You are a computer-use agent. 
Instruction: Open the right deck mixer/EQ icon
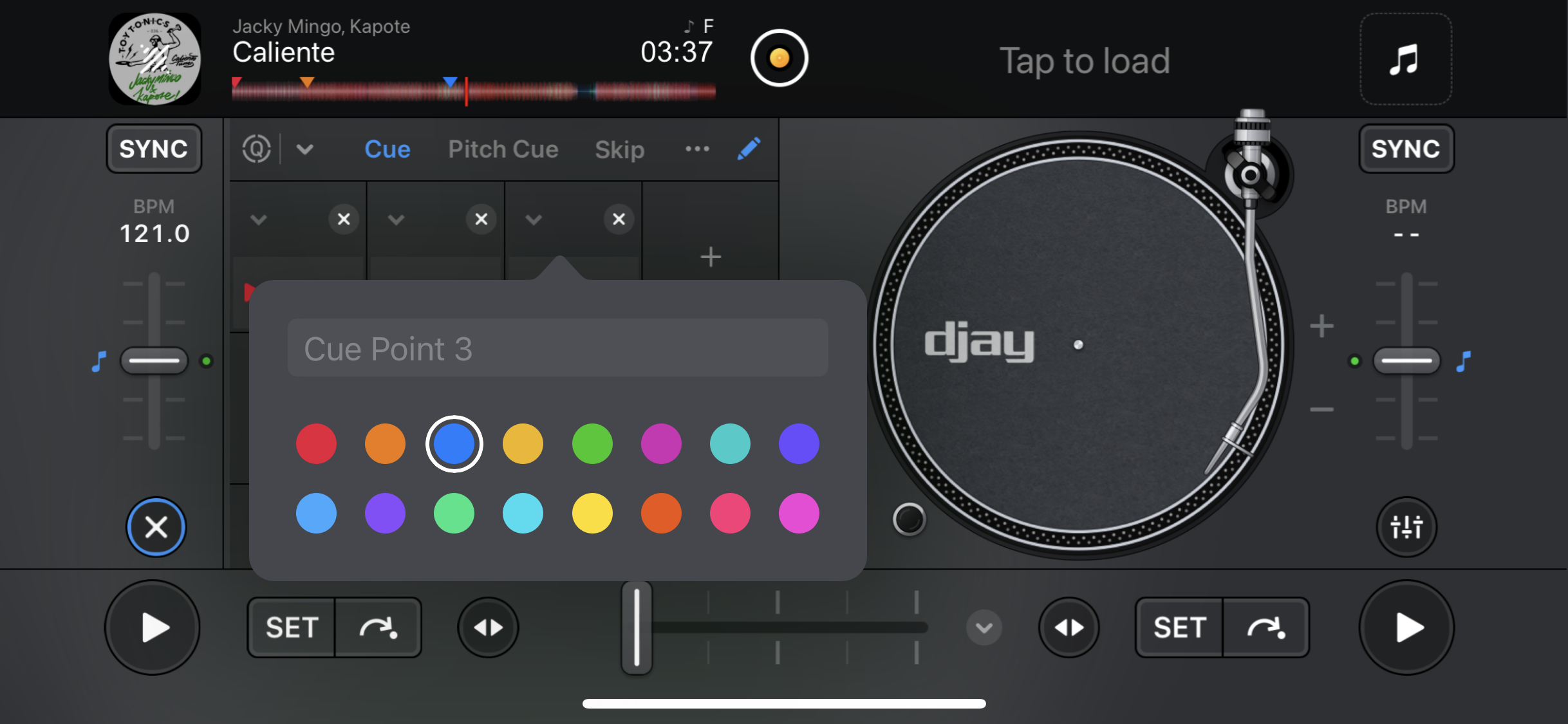[1406, 527]
